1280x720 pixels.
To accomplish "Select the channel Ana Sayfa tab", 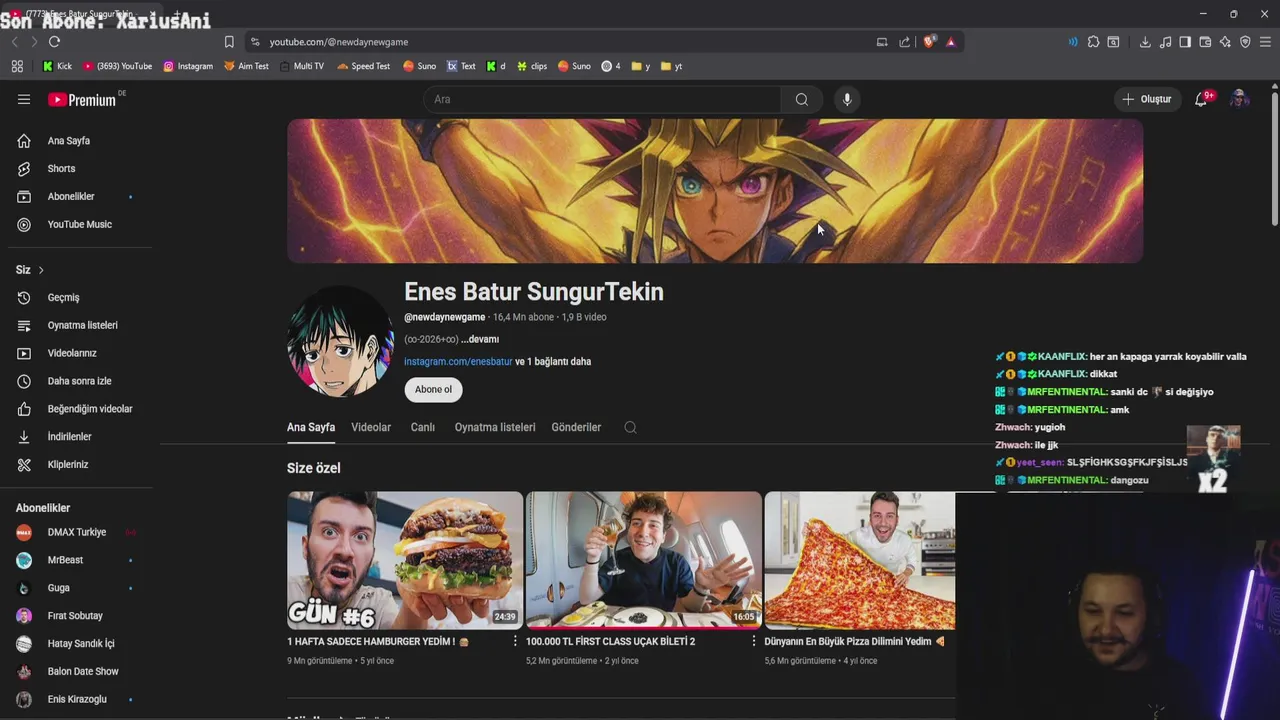I will click(x=311, y=427).
